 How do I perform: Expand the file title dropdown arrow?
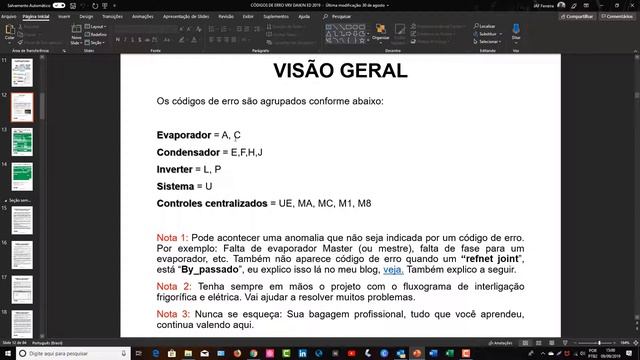point(388,6)
